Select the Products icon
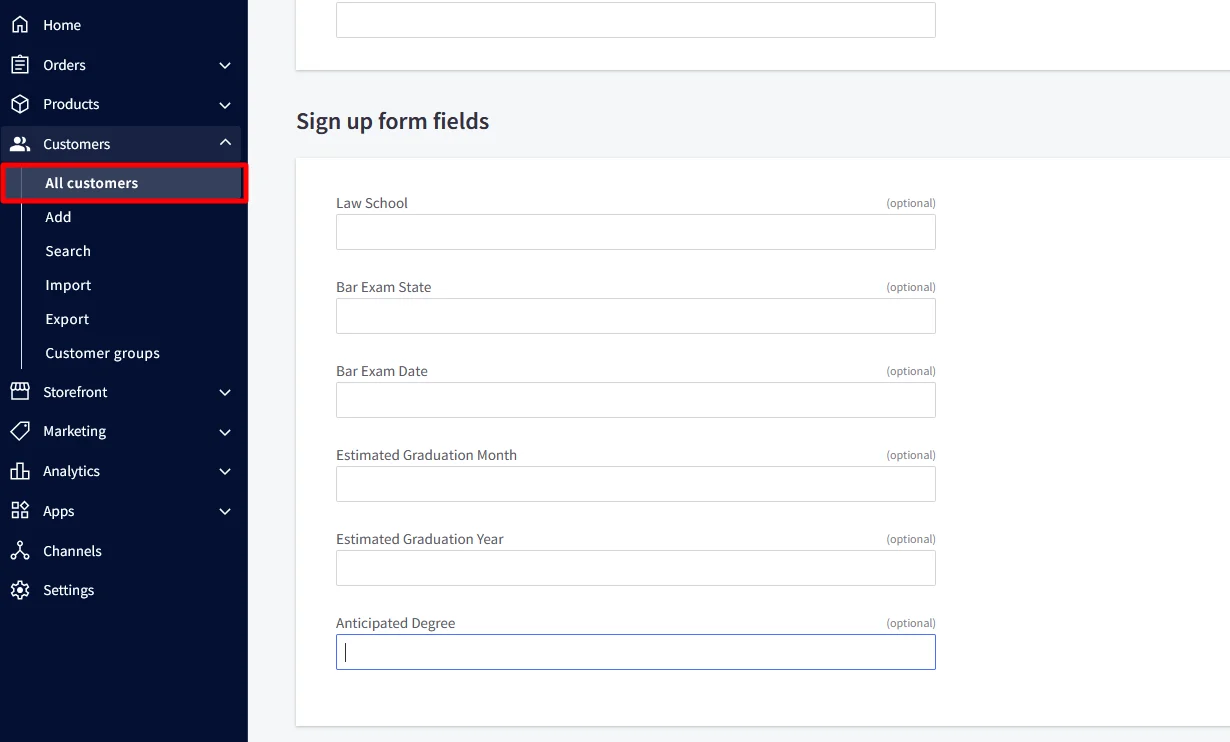1230x742 pixels. tap(21, 104)
